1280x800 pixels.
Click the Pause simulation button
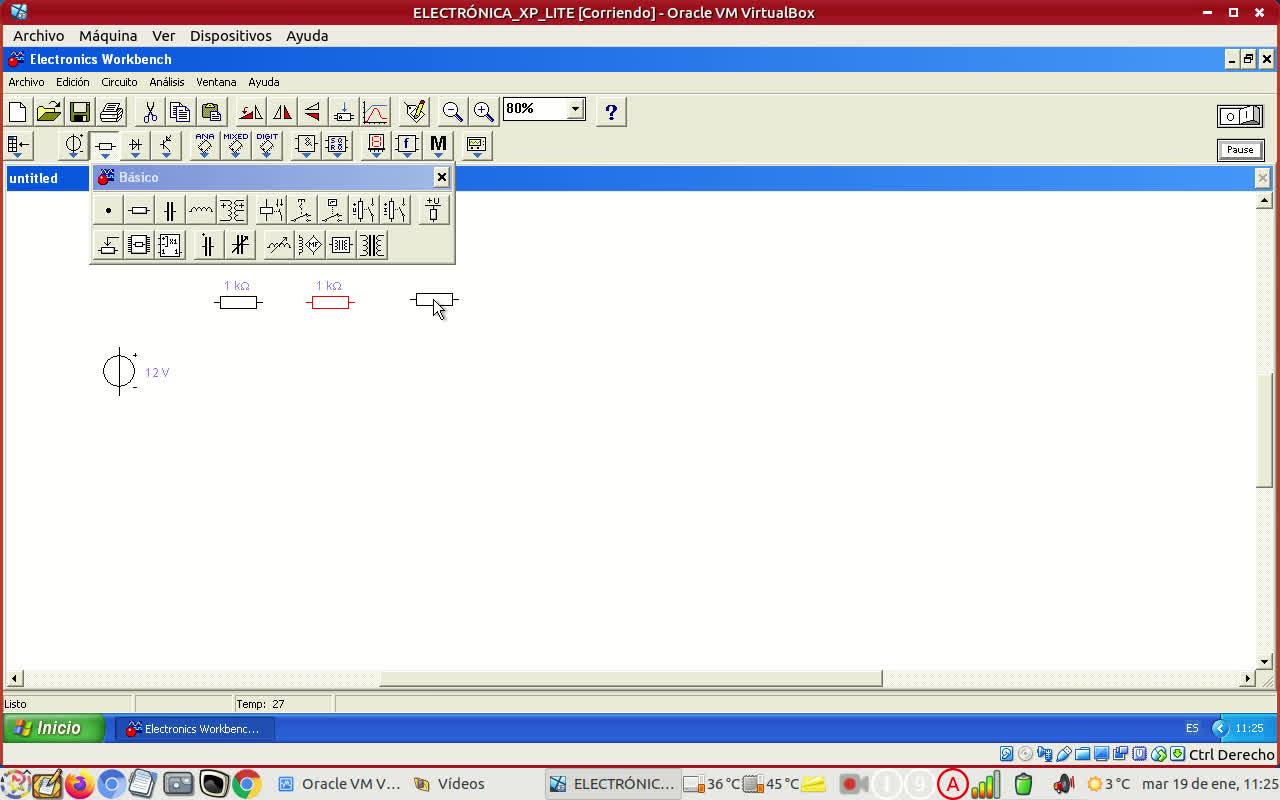(x=1240, y=150)
